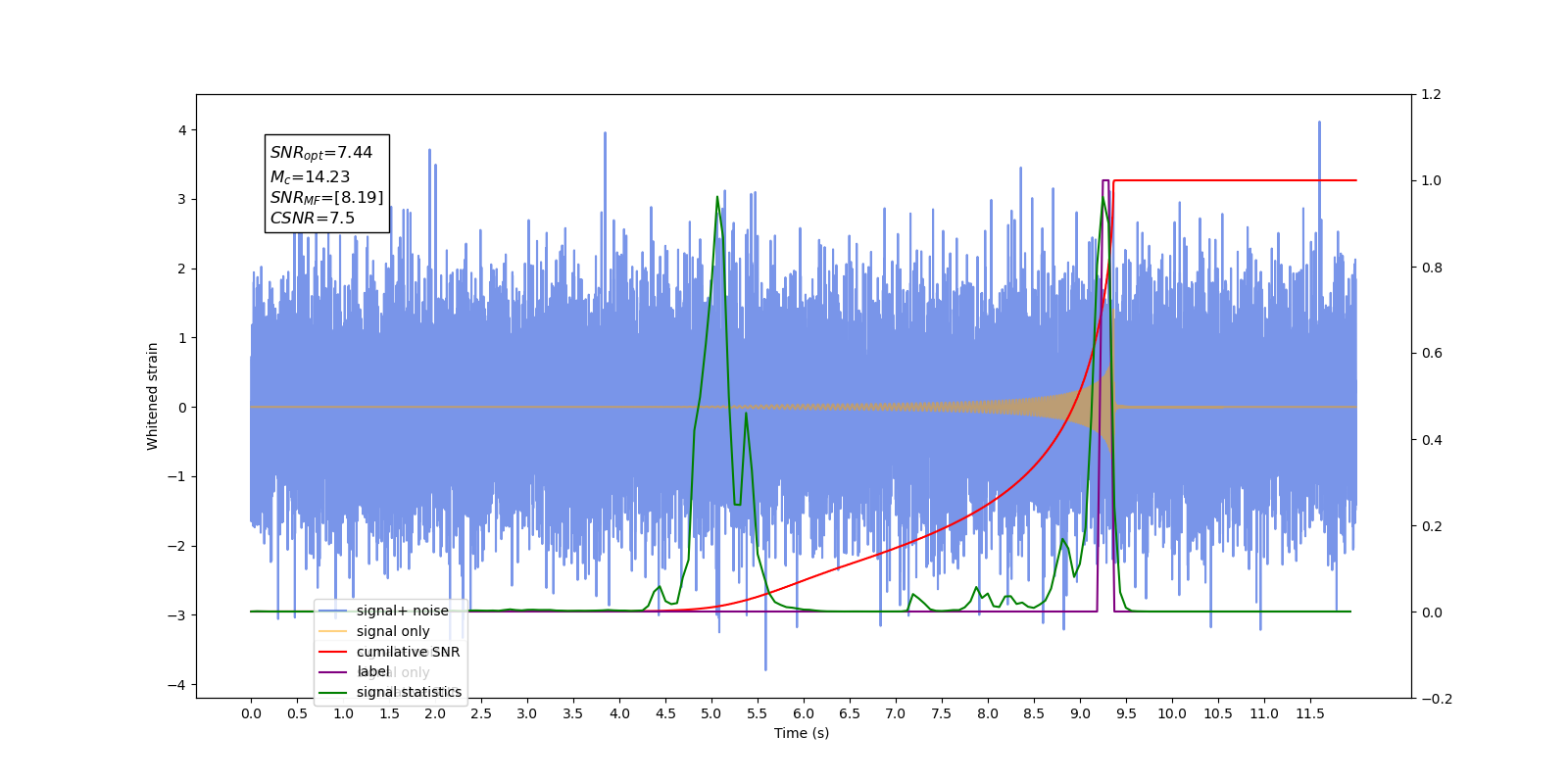The height and width of the screenshot is (784, 1568).
Task: Click the 7.0 tick on time axis
Action: click(896, 713)
